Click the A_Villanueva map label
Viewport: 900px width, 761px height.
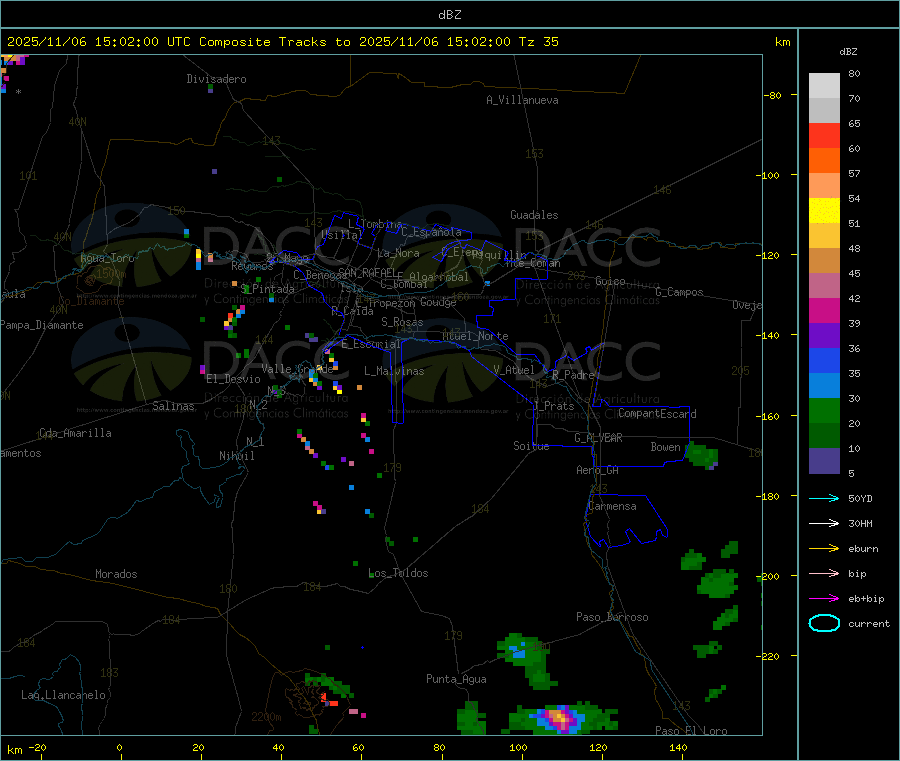522,100
